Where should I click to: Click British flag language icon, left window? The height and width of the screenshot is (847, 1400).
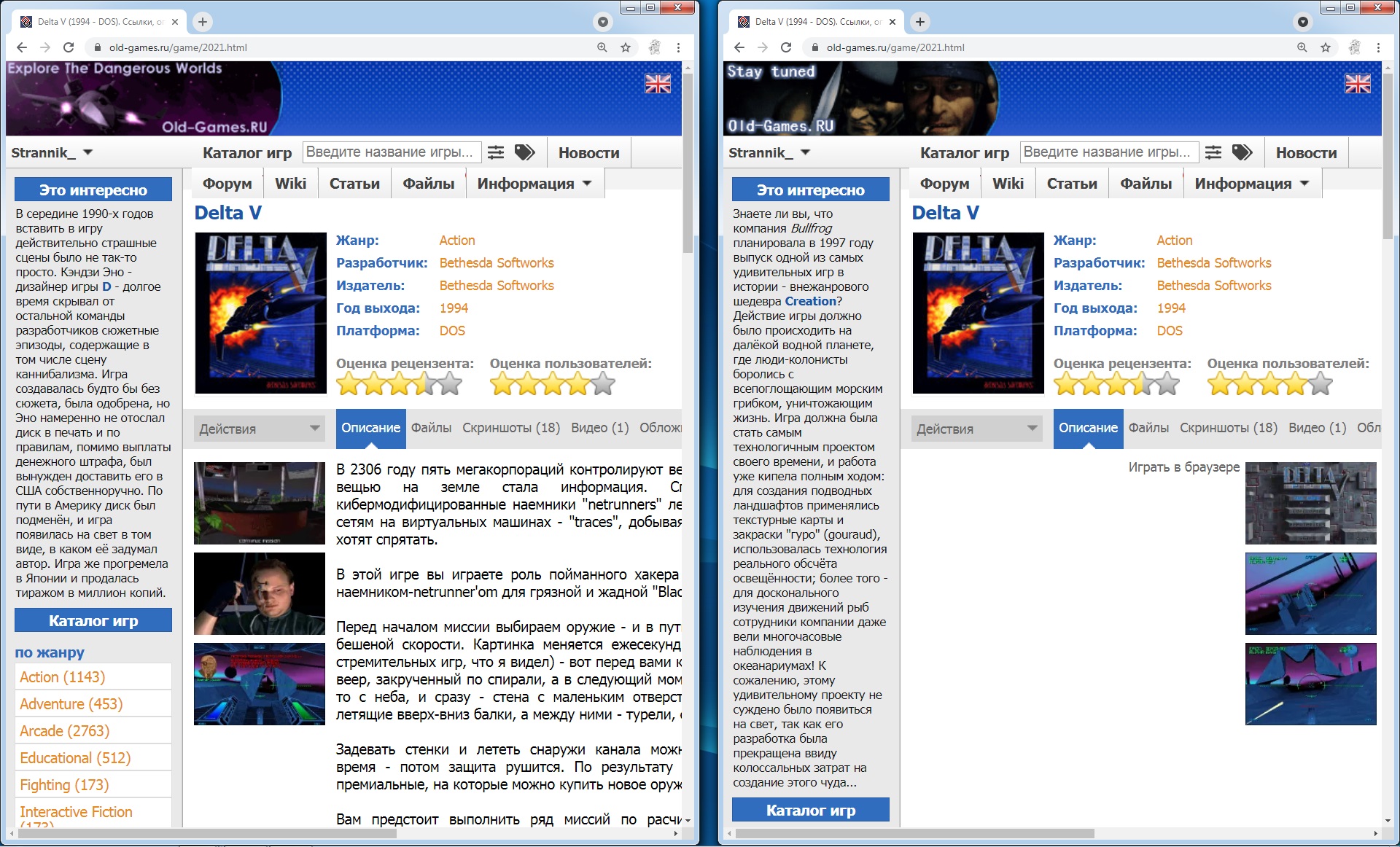(657, 85)
